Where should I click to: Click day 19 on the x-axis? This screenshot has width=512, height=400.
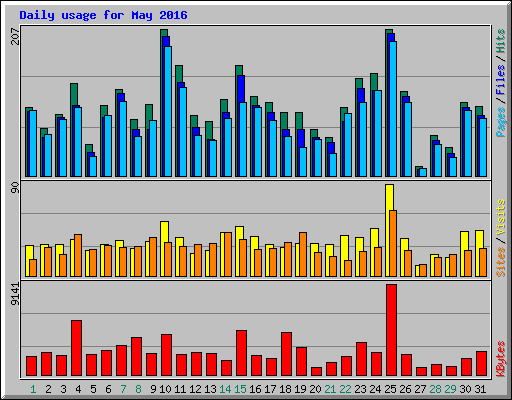pos(300,389)
